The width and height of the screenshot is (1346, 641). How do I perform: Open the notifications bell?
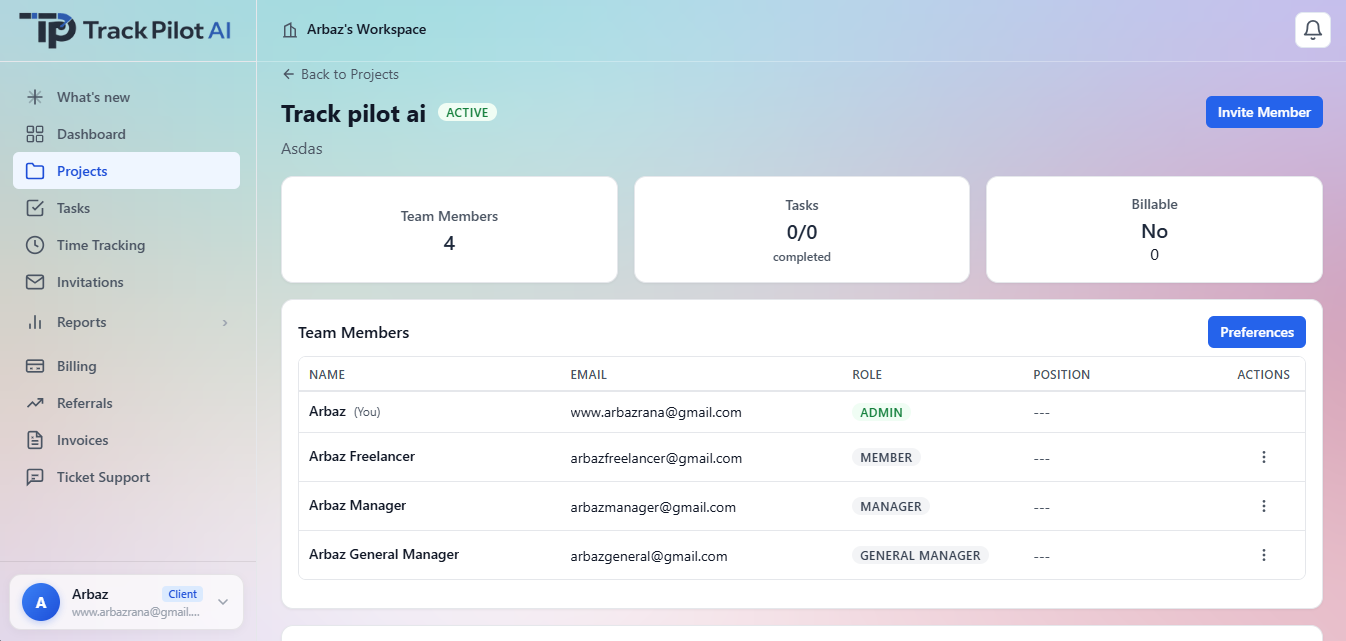coord(1313,30)
